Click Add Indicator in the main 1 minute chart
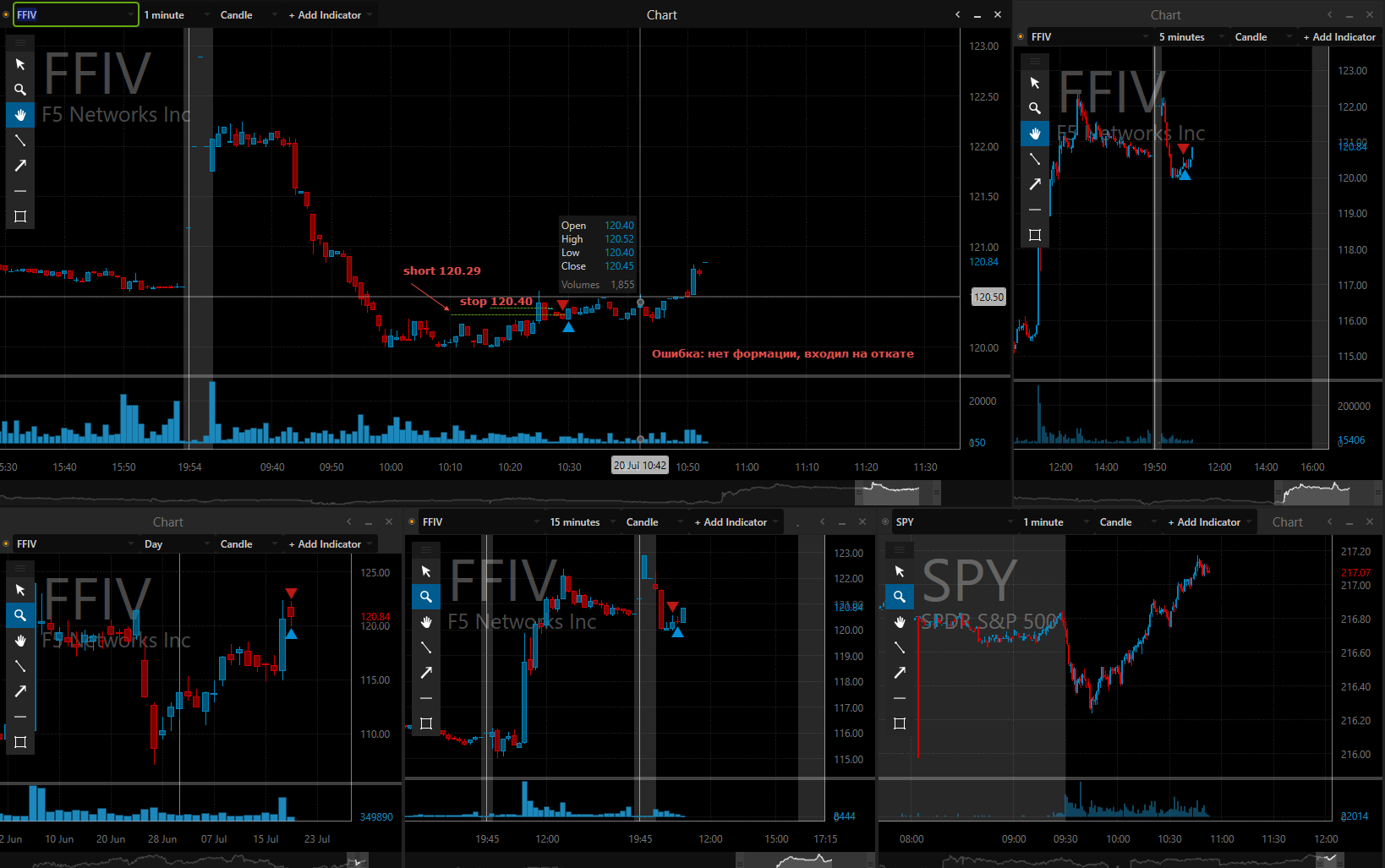The height and width of the screenshot is (868, 1385). [x=330, y=15]
